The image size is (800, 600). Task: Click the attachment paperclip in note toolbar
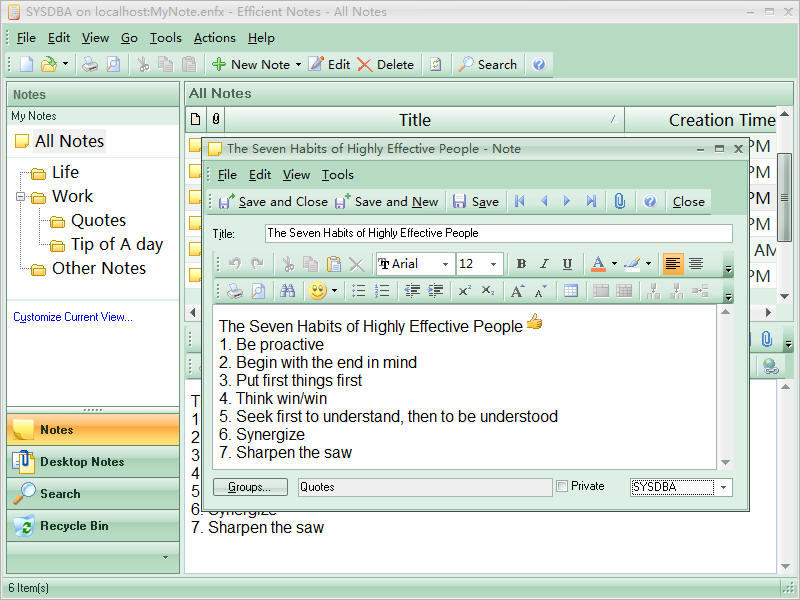coord(619,201)
